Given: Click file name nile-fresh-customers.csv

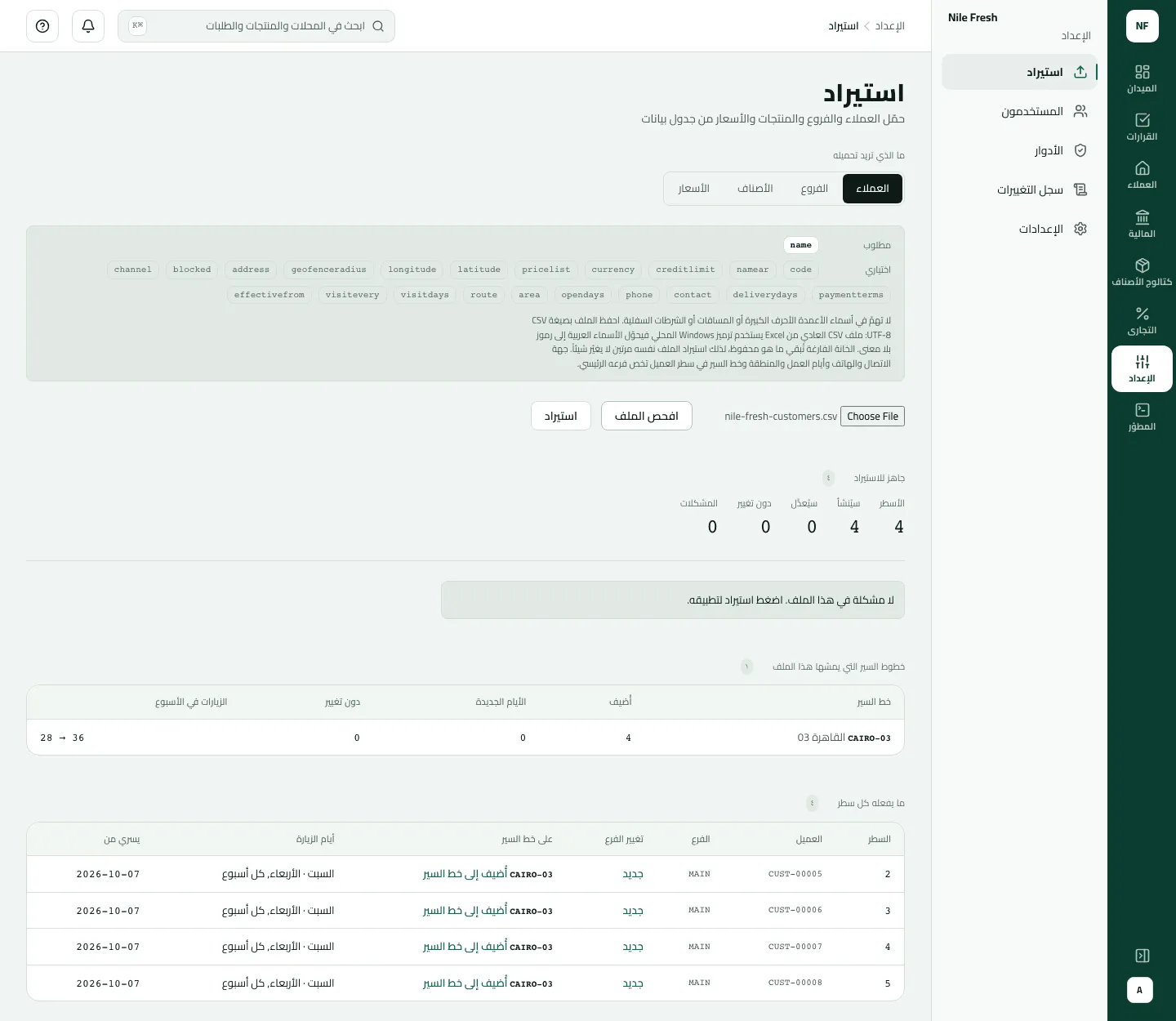Looking at the screenshot, I should tap(781, 417).
